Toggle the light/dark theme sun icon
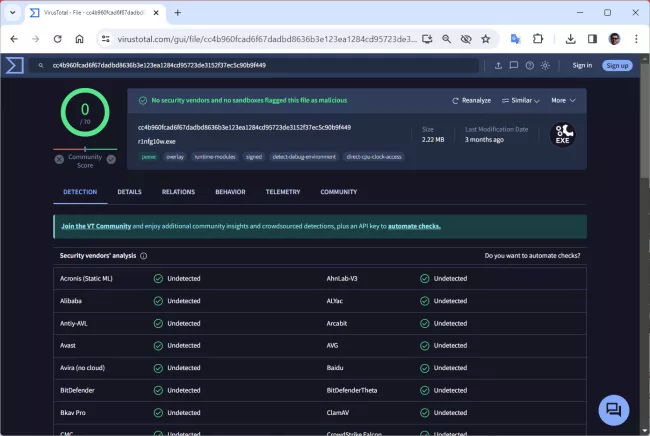 pyautogui.click(x=545, y=65)
